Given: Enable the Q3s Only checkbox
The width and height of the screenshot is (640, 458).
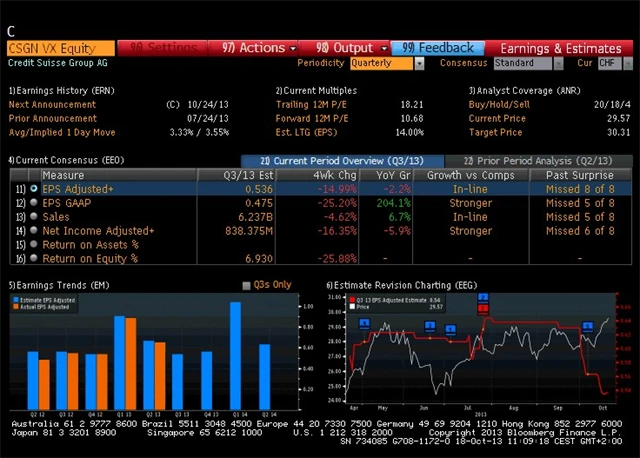Looking at the screenshot, I should [247, 286].
